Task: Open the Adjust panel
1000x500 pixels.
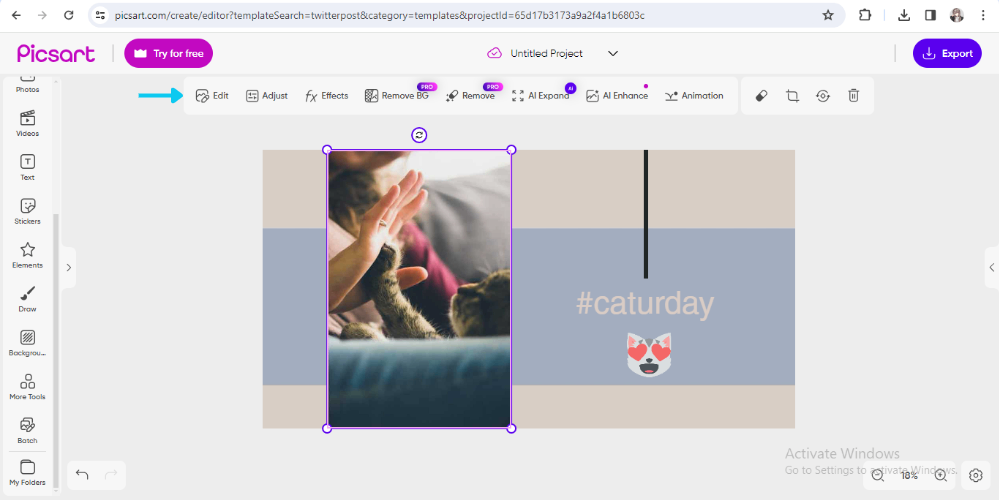Action: pyautogui.click(x=267, y=96)
